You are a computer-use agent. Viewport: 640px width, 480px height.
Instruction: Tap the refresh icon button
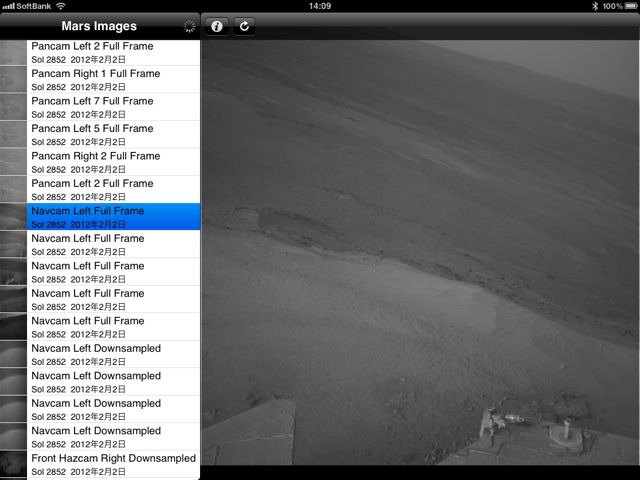(244, 27)
